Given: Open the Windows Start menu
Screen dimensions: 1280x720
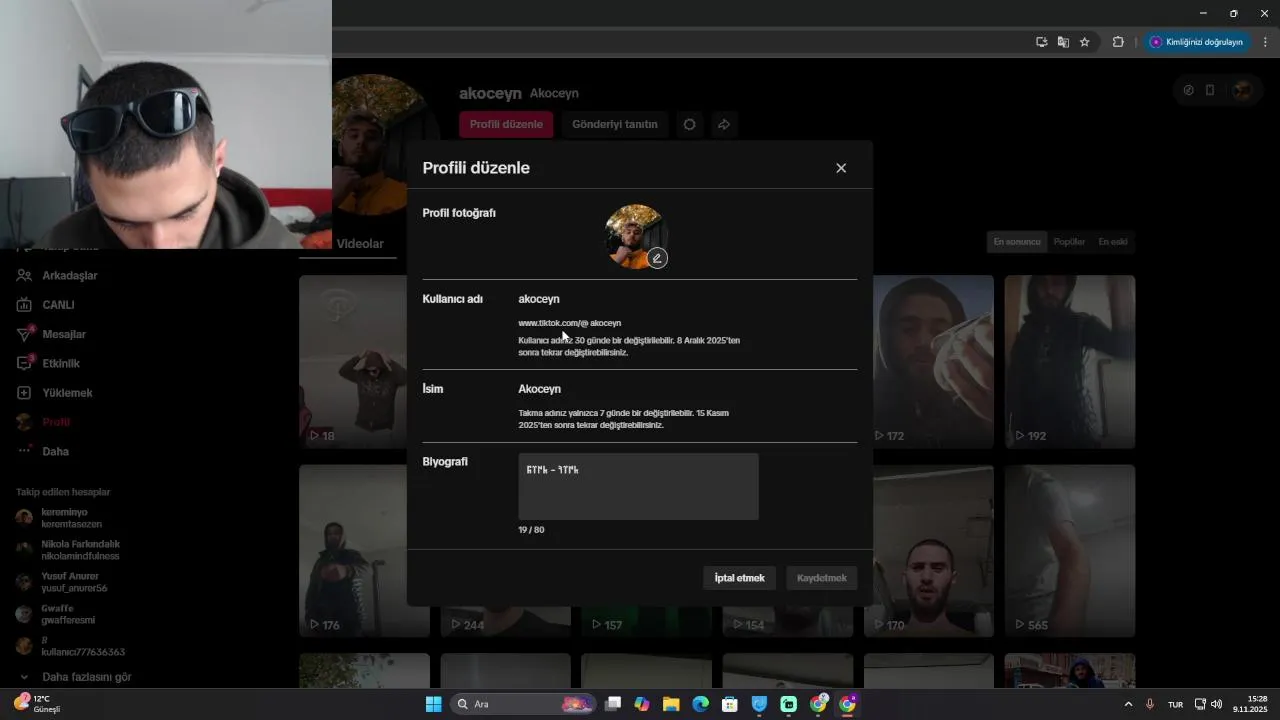Looking at the screenshot, I should tap(434, 704).
